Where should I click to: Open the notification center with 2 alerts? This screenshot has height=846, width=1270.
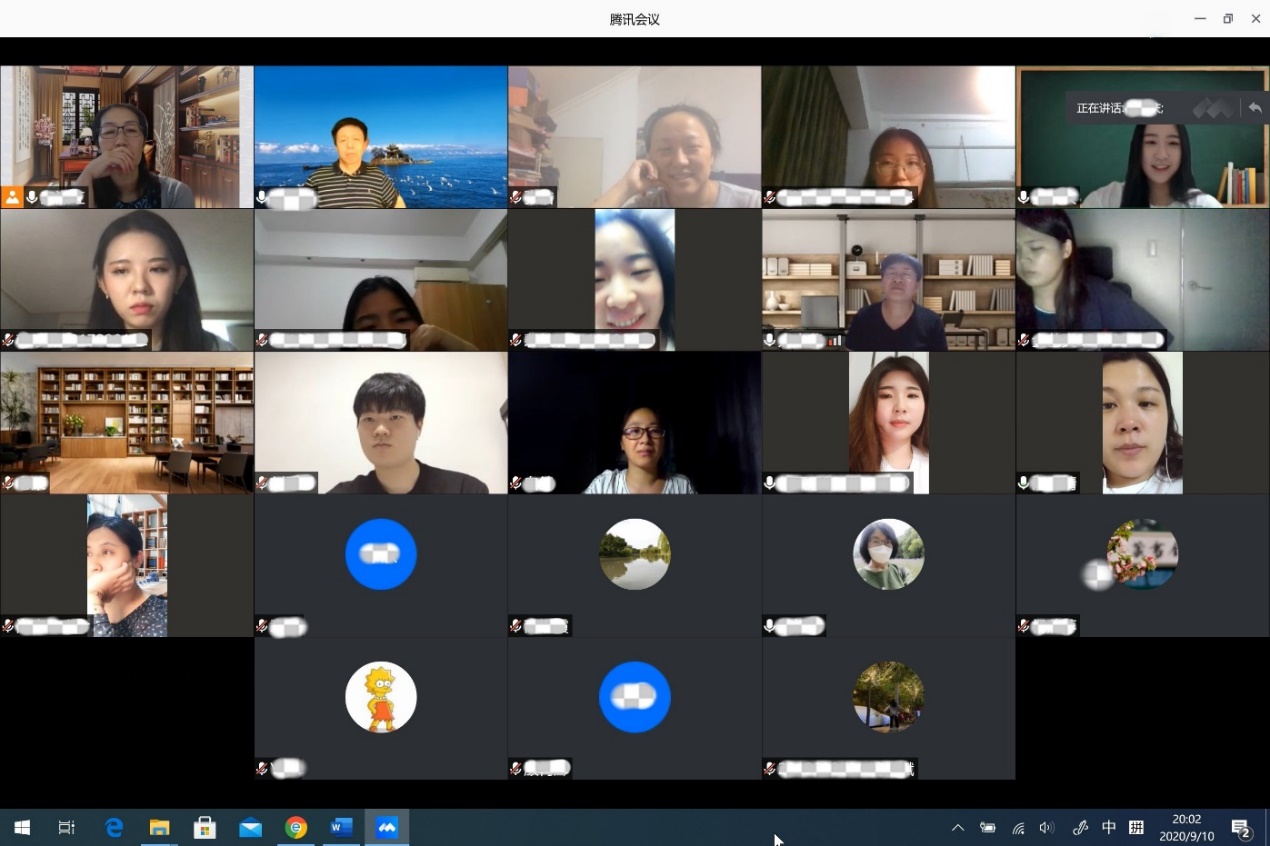pyautogui.click(x=1241, y=828)
